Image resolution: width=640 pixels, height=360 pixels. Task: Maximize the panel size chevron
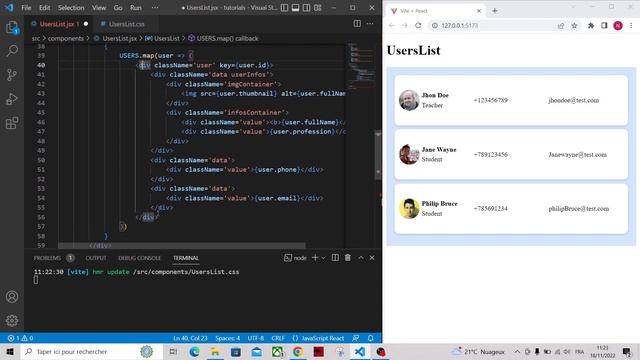pyautogui.click(x=361, y=258)
